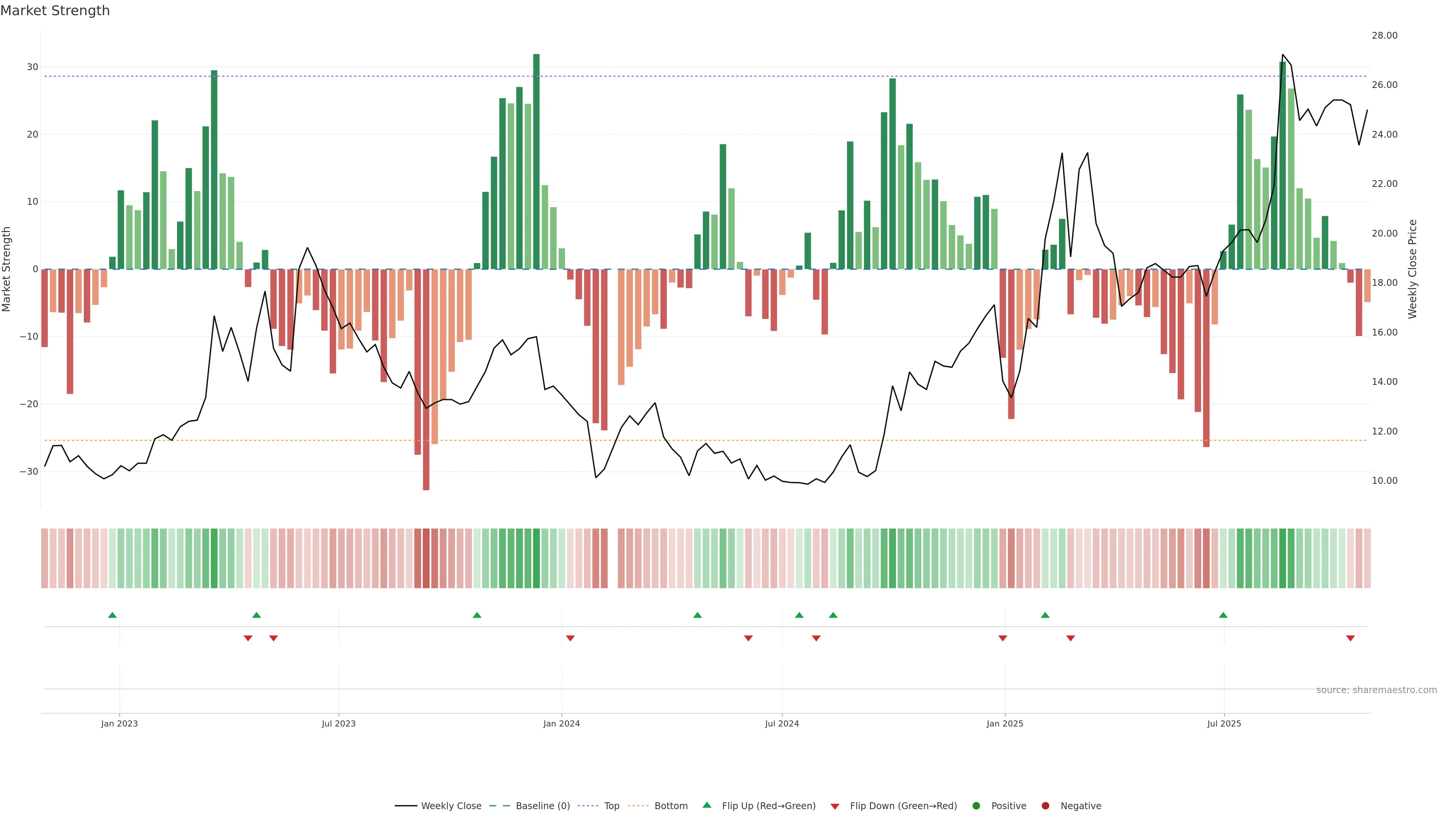The image size is (1456, 819).
Task: Click the Market Strength chart title
Action: coord(55,11)
